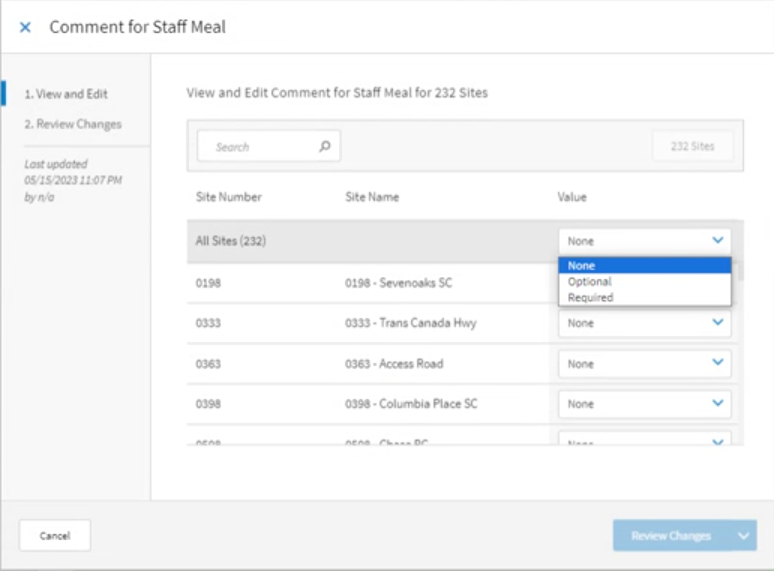Expand the arrow beside Review Changes

click(743, 535)
